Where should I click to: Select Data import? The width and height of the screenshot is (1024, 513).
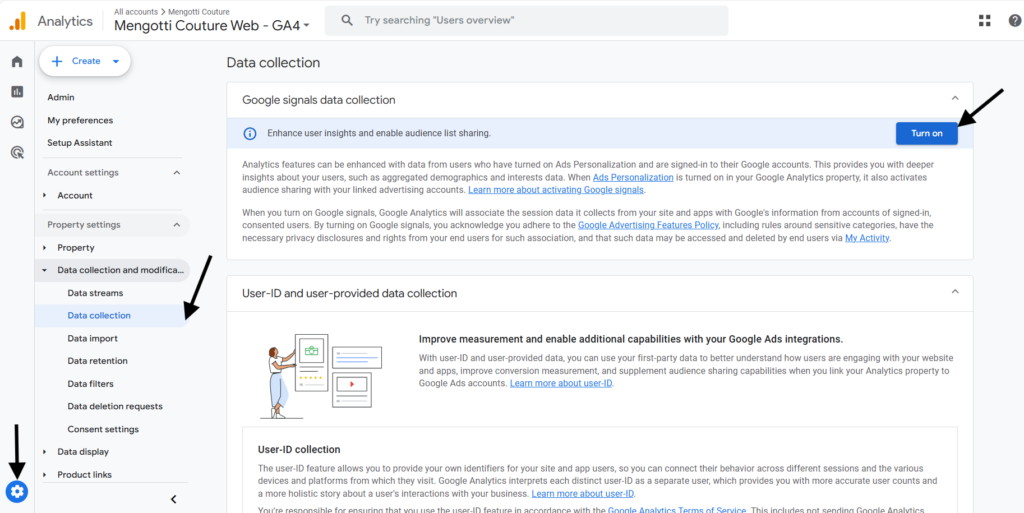pos(93,339)
